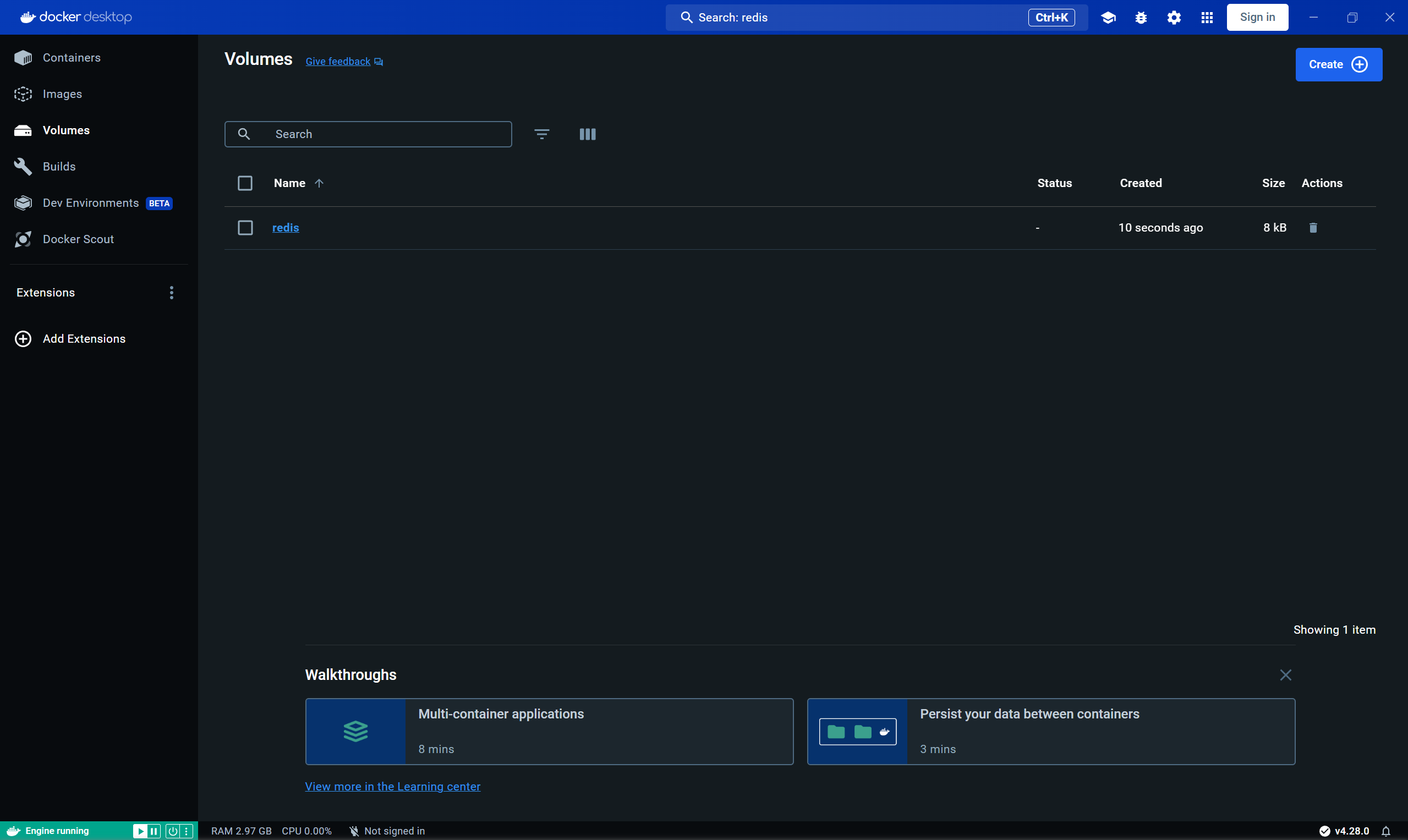Viewport: 1408px width, 840px height.
Task: Click the Create volume button
Action: (x=1338, y=64)
